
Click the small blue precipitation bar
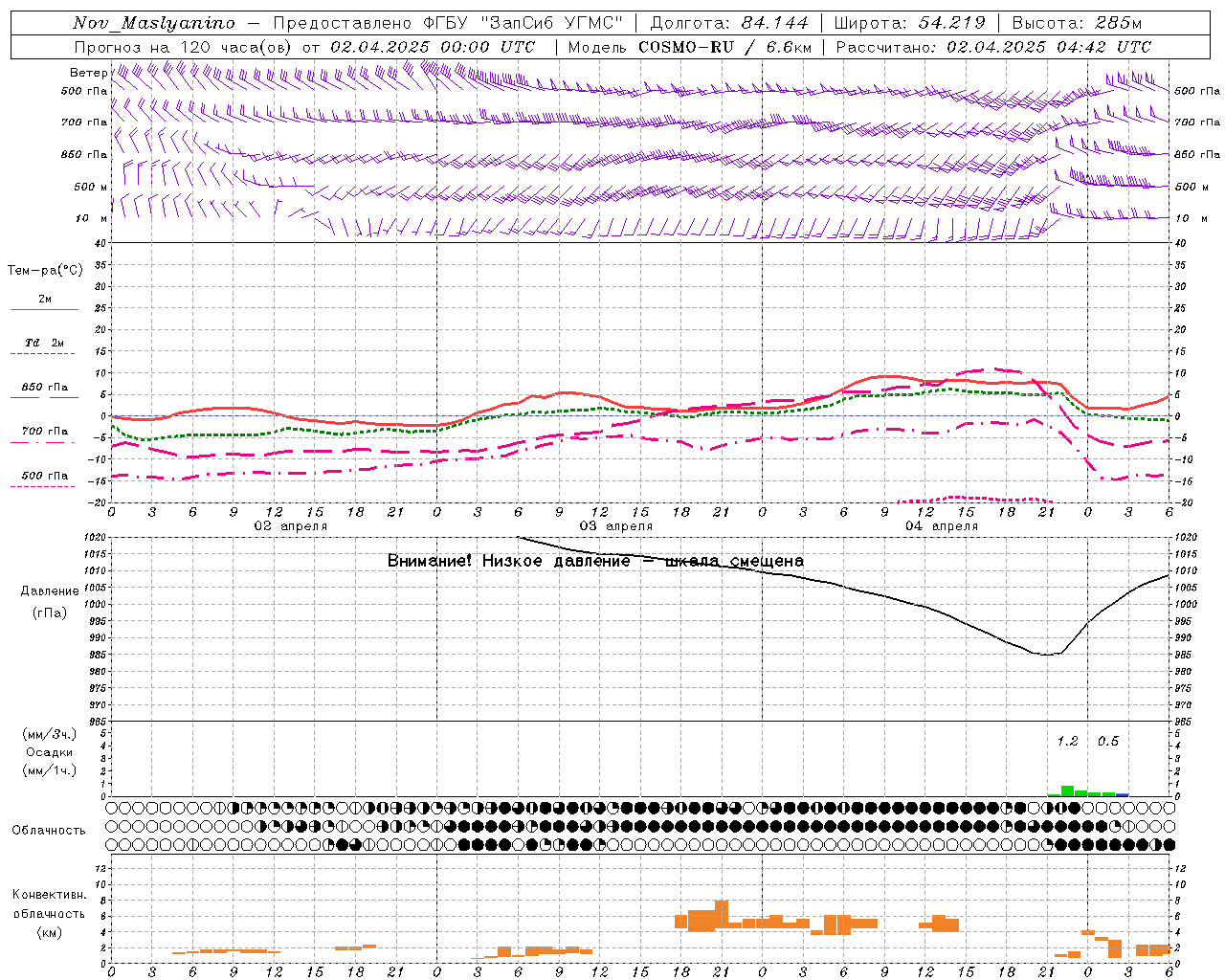(1122, 794)
